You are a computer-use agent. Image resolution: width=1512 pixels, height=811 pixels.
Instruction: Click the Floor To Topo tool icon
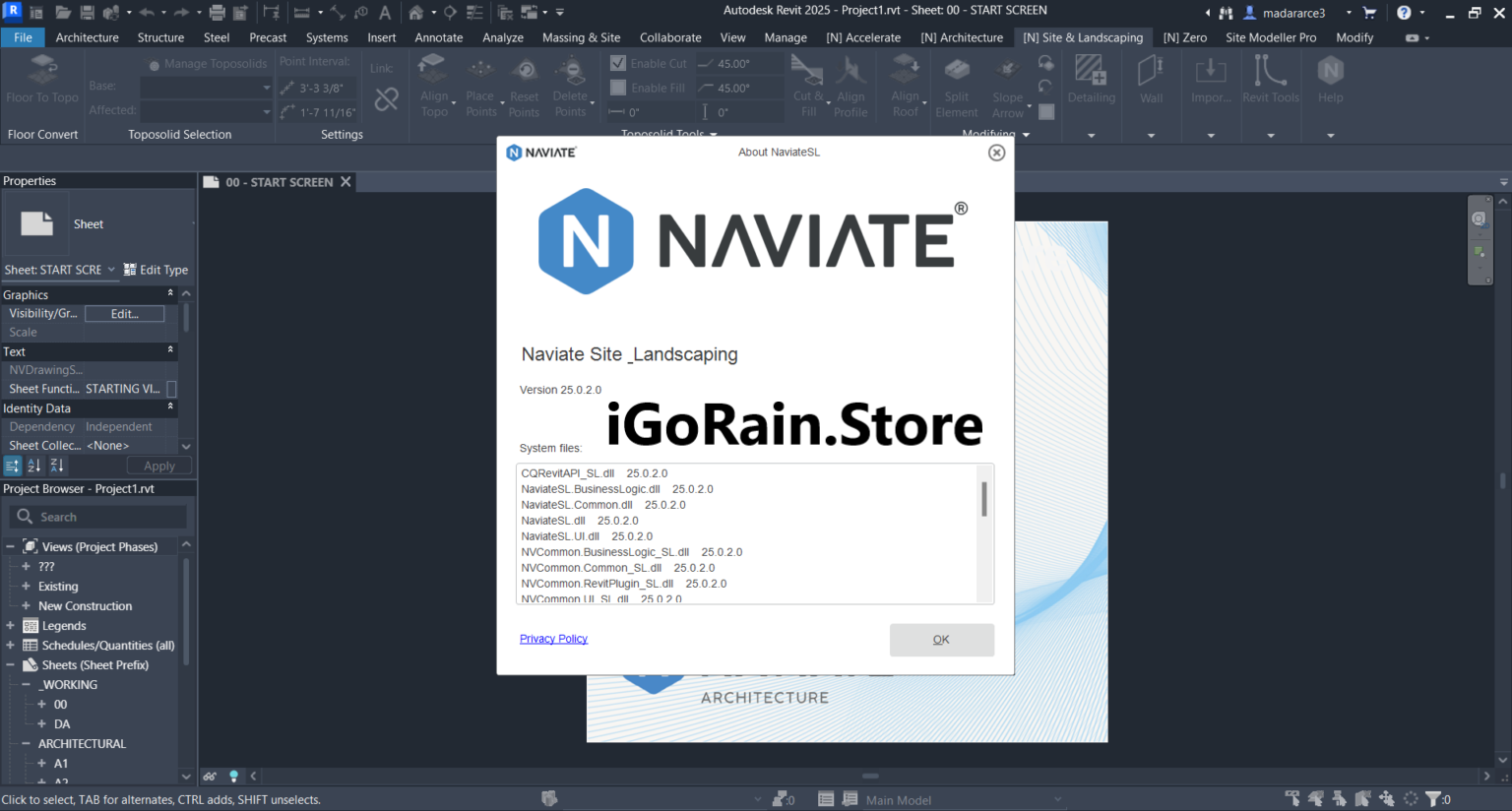click(42, 71)
